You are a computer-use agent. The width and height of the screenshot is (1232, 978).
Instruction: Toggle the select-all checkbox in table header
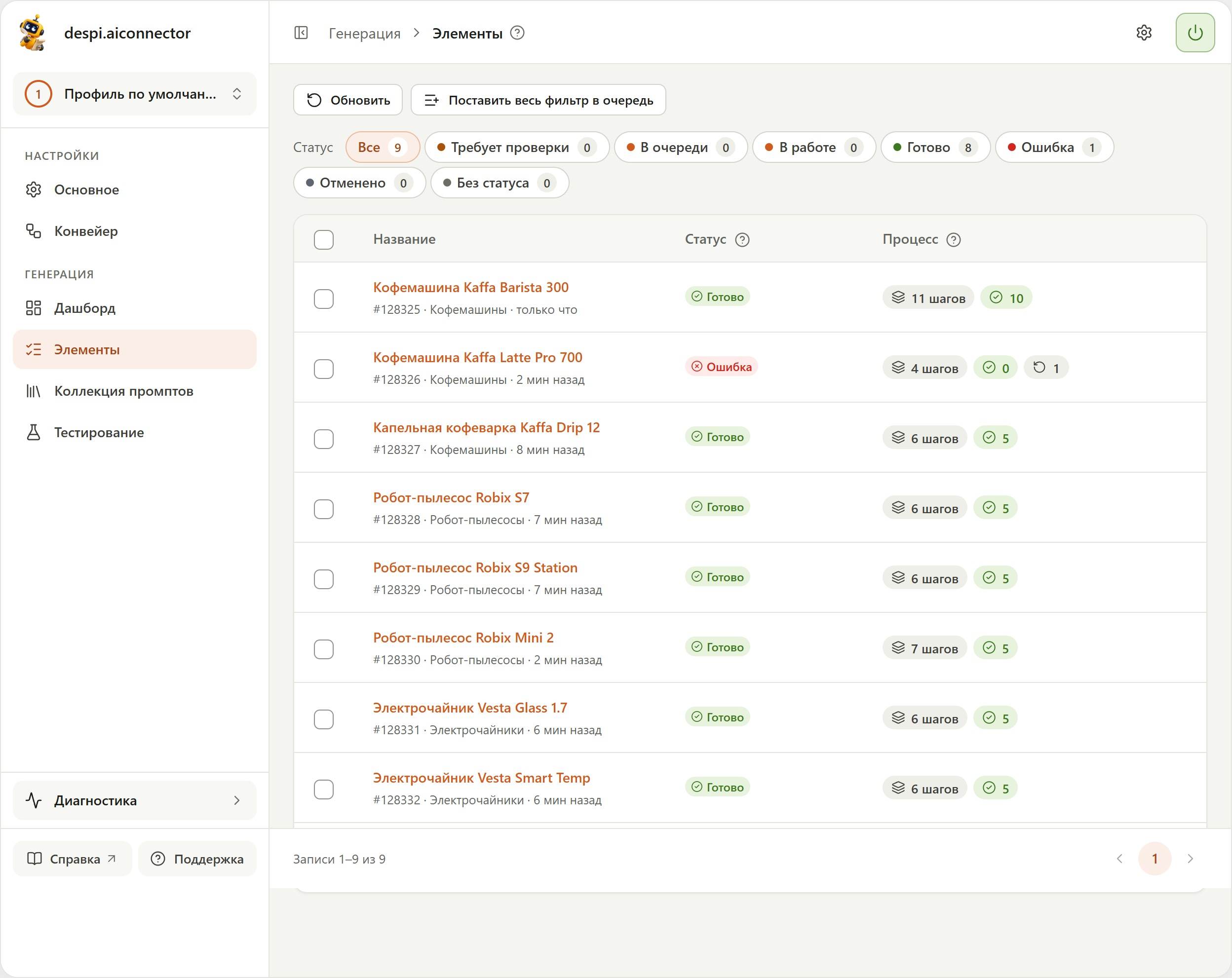(x=323, y=240)
